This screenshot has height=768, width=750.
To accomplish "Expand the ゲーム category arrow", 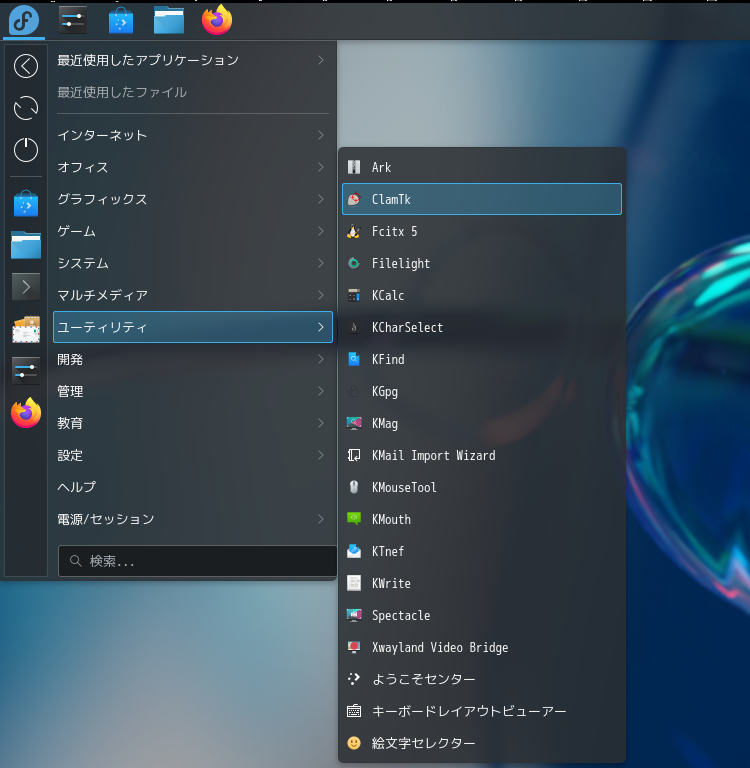I will pyautogui.click(x=321, y=231).
